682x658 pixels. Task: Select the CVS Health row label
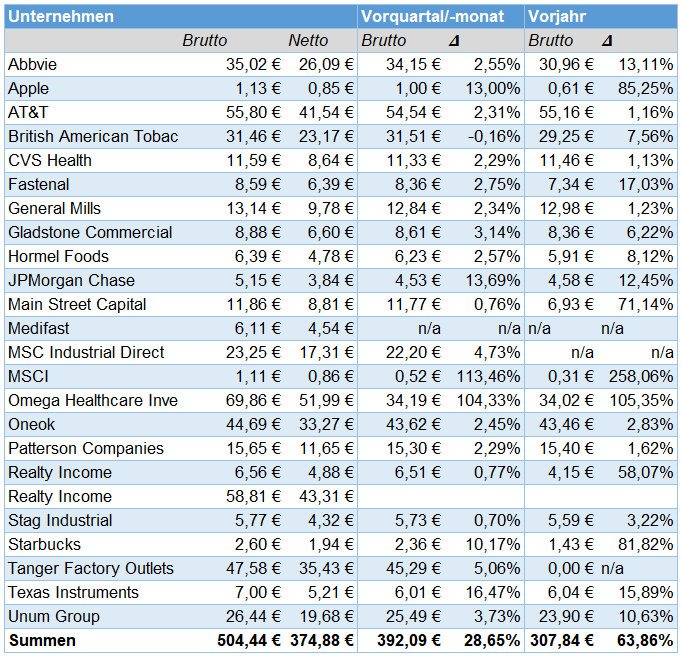tap(50, 160)
